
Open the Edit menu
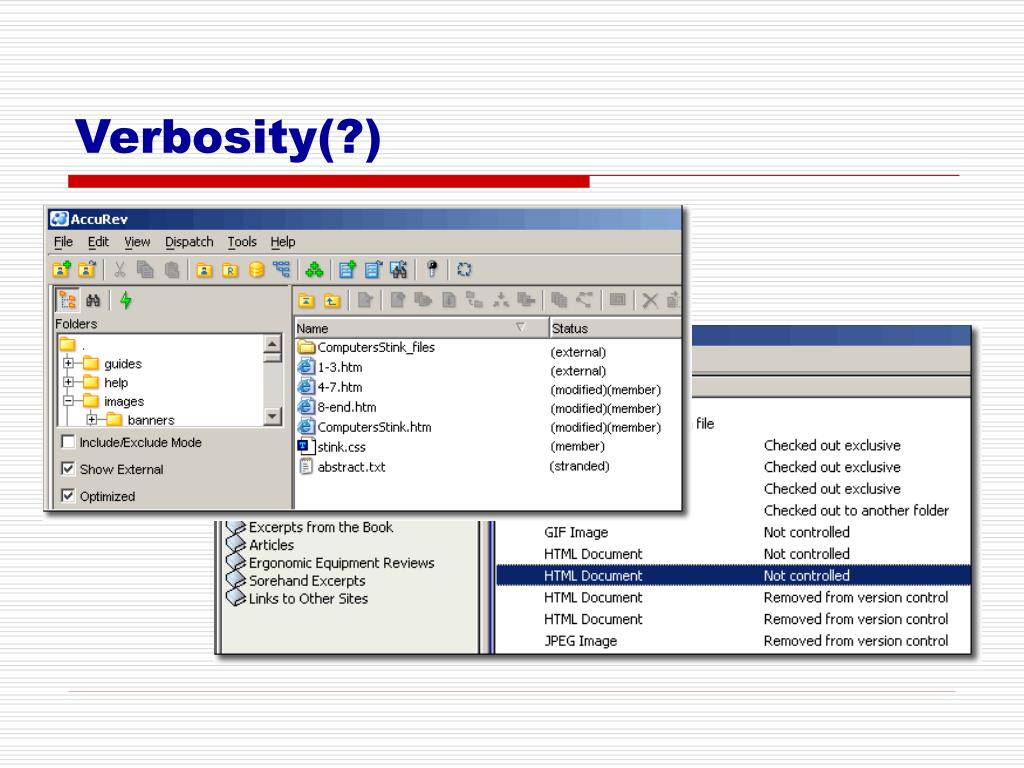pyautogui.click(x=98, y=242)
